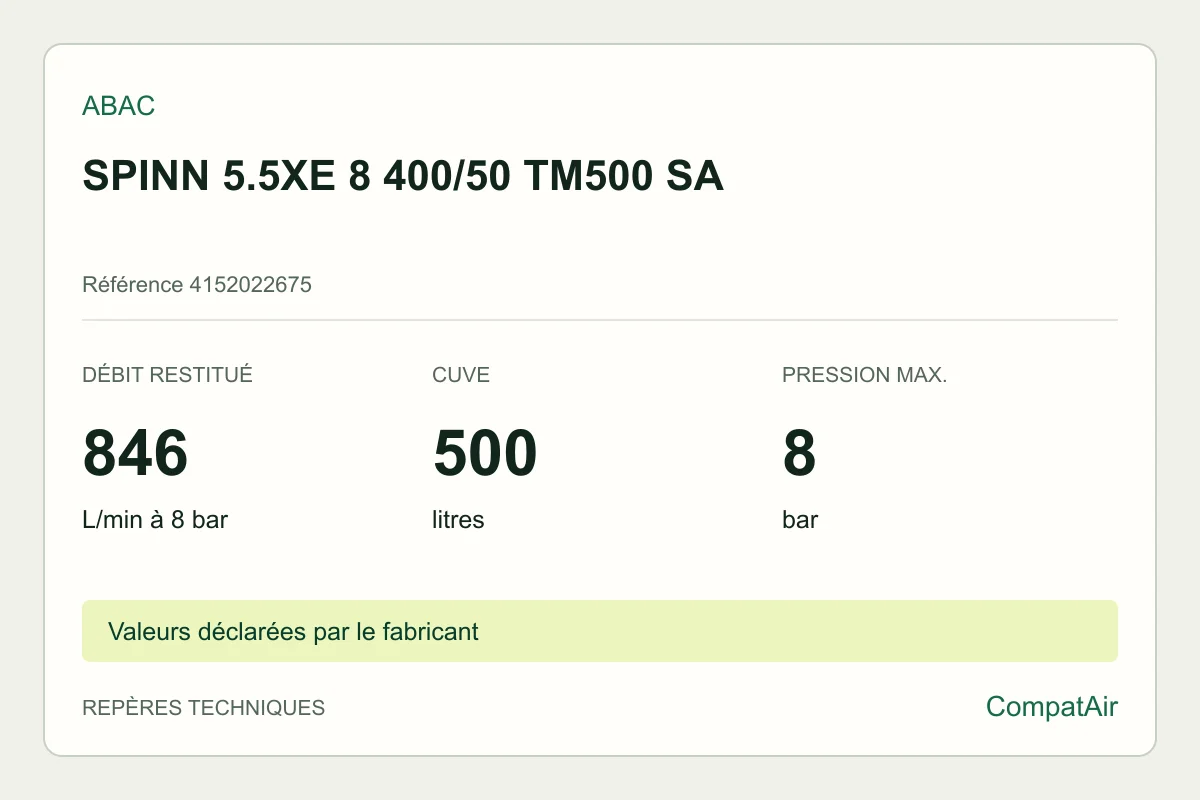Image resolution: width=1200 pixels, height=800 pixels.
Task: Click the L/min à 8 bar unit
Action: (x=155, y=520)
